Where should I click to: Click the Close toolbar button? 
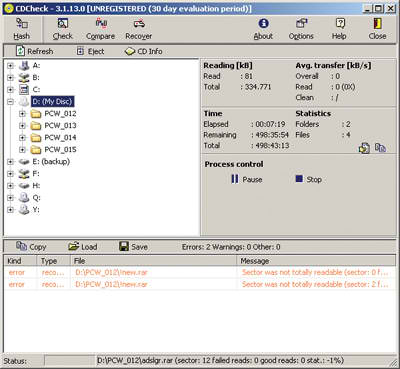[377, 29]
